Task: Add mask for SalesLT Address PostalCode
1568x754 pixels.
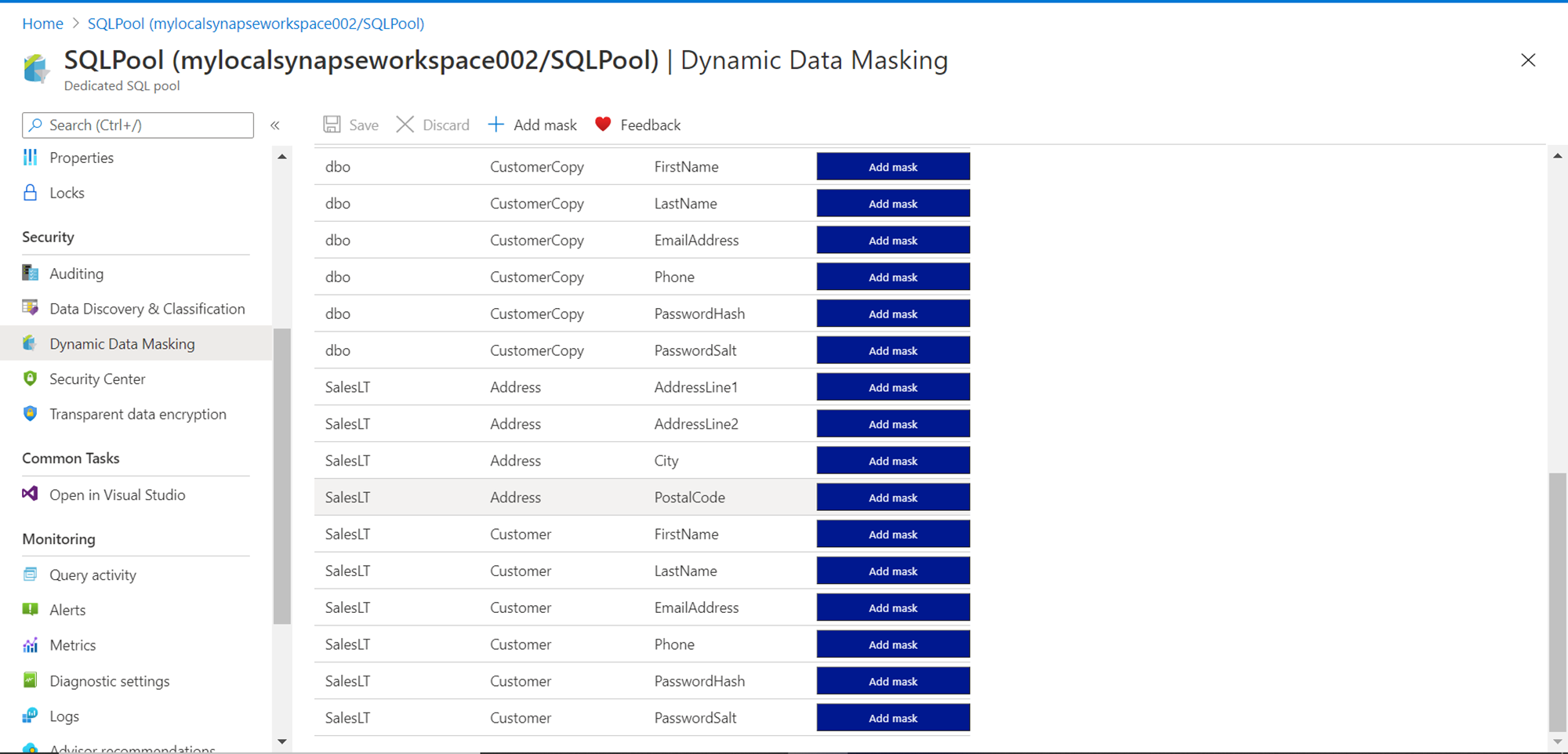Action: click(893, 498)
